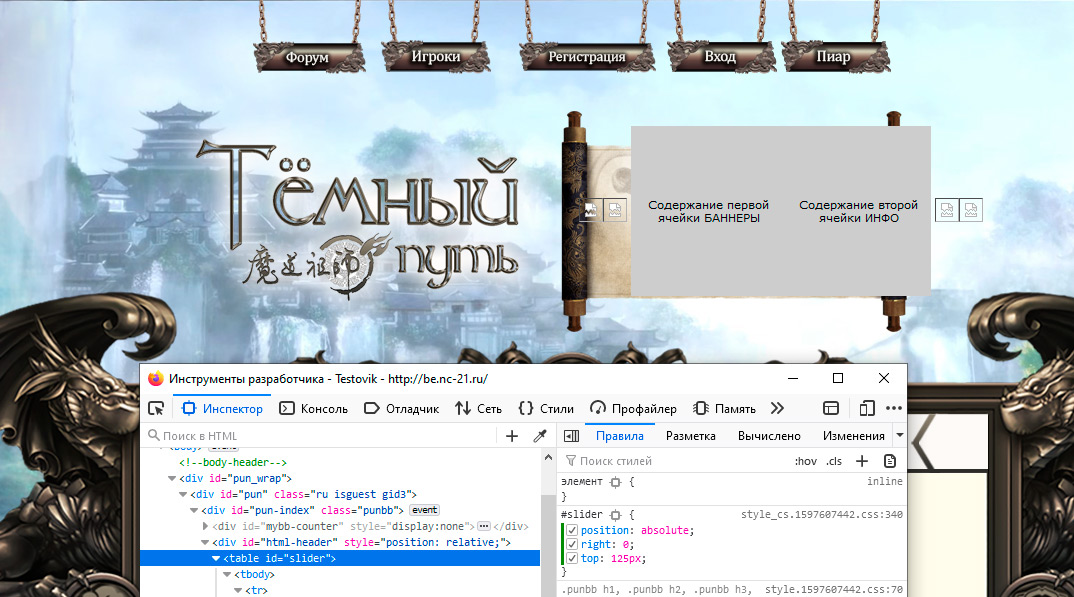Toggle the sidebar pane collapse icon
The width and height of the screenshot is (1074, 597).
coord(571,436)
